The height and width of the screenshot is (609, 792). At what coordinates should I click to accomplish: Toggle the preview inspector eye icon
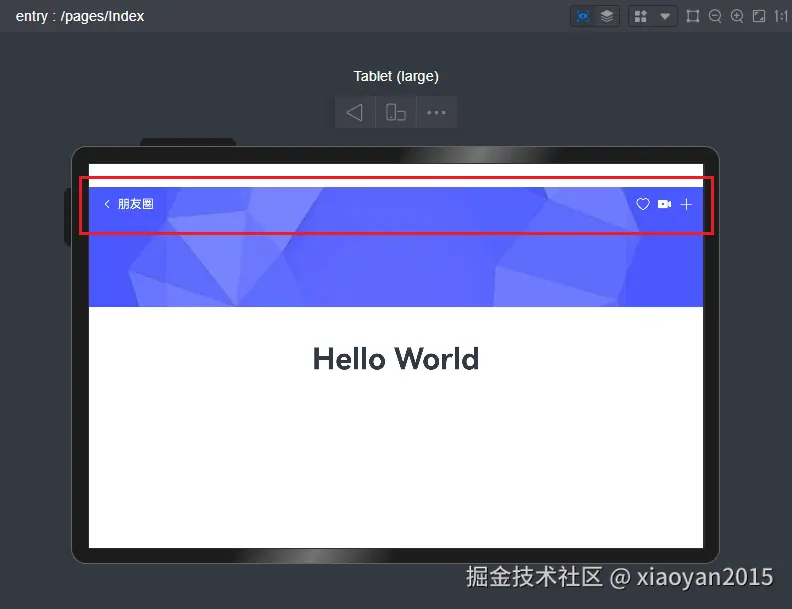point(583,16)
